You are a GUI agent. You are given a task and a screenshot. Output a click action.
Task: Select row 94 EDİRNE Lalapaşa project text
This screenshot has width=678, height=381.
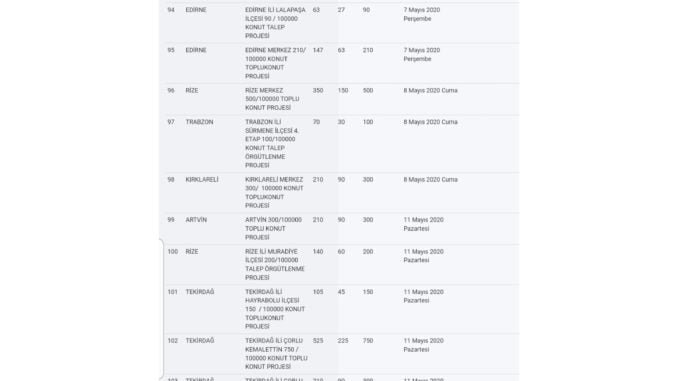(x=275, y=23)
